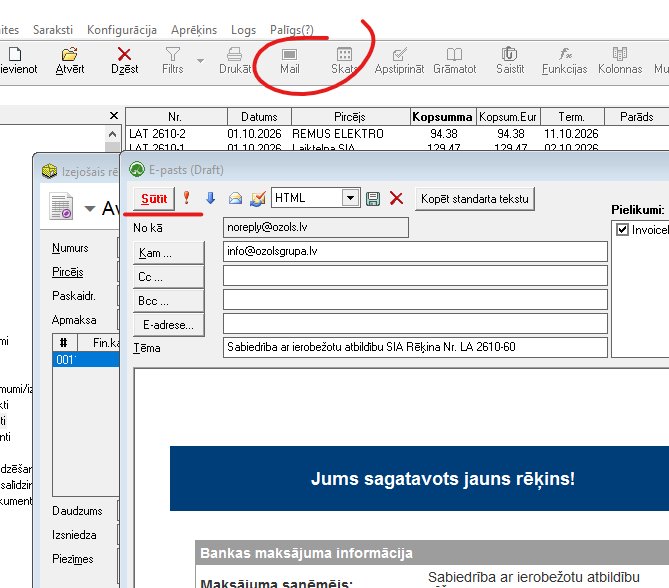This screenshot has height=588, width=669.
Task: Click the Ievienot new document icon
Action: (15, 54)
